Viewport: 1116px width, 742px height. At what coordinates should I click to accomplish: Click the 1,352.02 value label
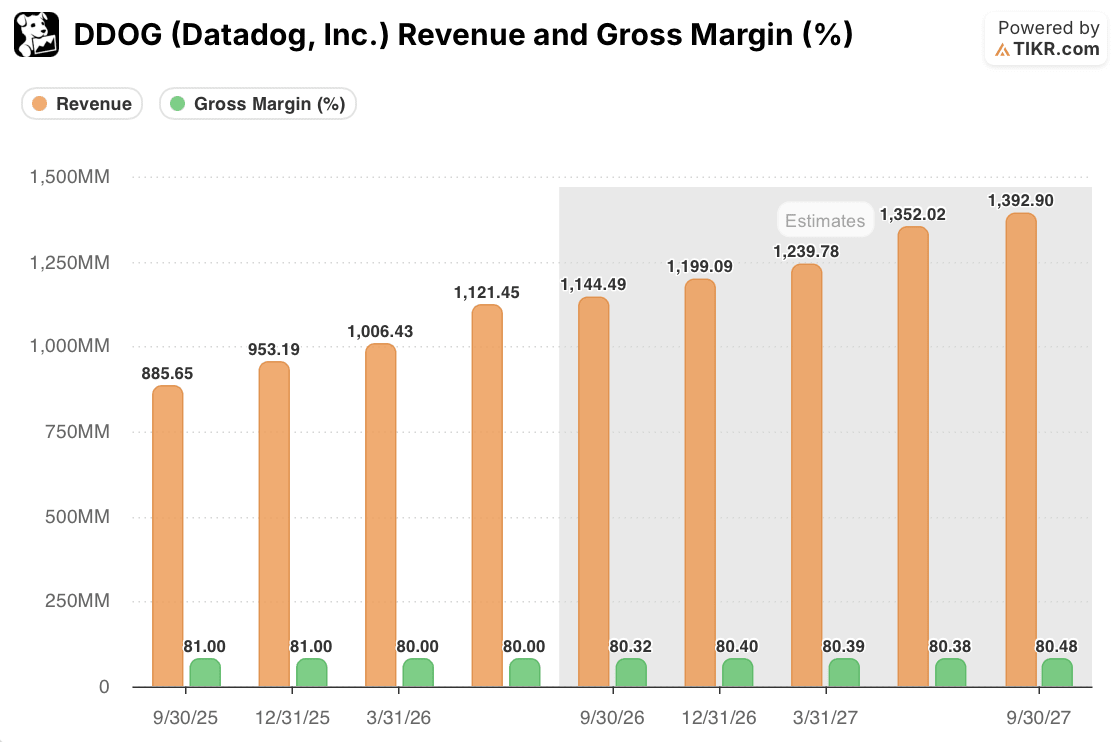[913, 214]
